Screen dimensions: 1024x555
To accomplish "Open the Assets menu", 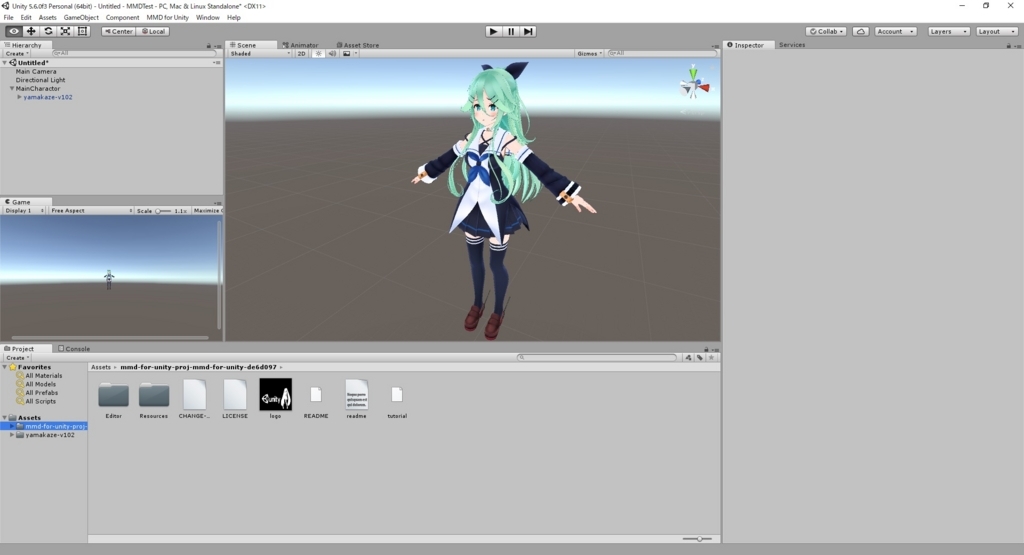I will pyautogui.click(x=48, y=18).
